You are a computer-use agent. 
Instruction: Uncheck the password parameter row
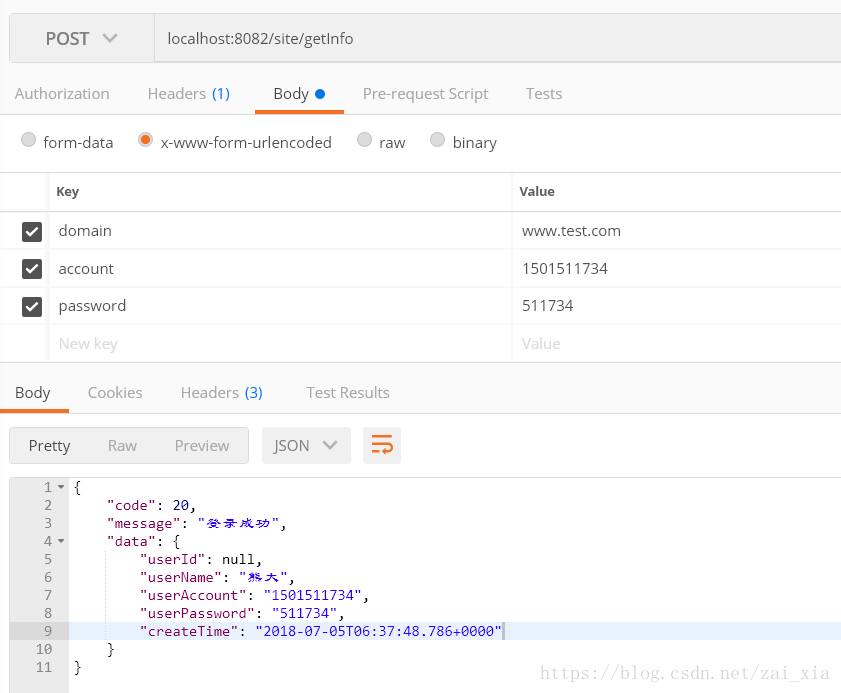(32, 306)
